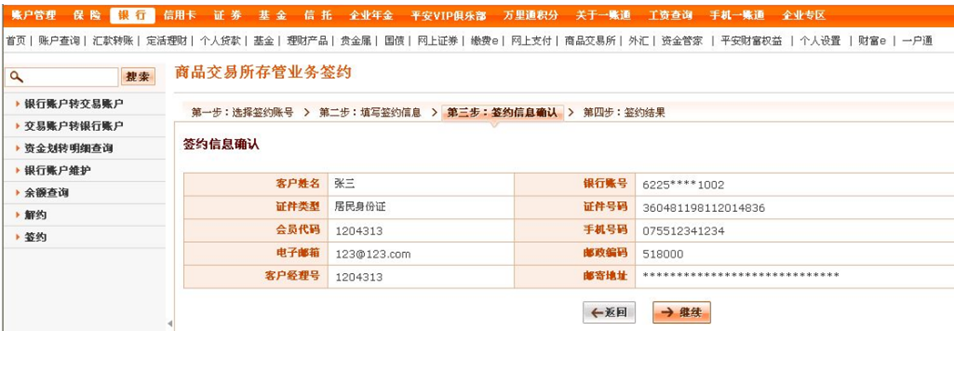Click the 客户经理号 value 1204313
This screenshot has width=958, height=382.
[359, 277]
